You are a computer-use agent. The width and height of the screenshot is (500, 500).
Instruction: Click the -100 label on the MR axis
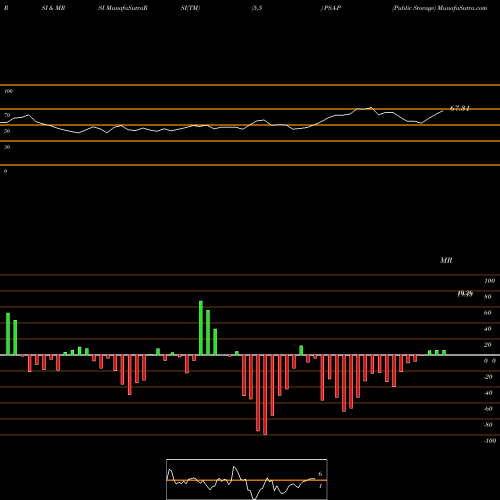(490, 441)
